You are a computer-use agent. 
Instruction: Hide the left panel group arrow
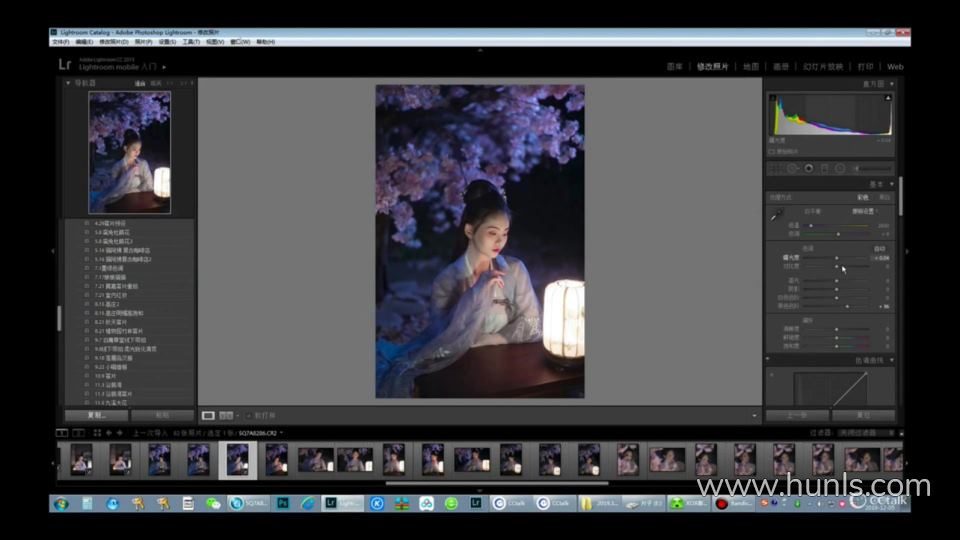[x=53, y=251]
